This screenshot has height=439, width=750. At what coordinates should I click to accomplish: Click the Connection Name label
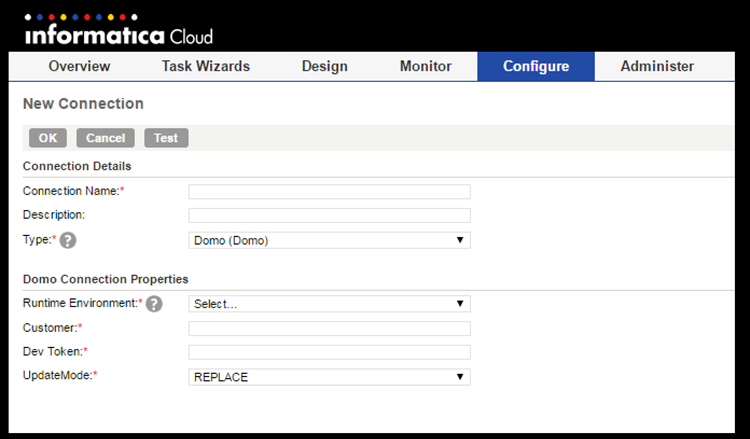pos(72,191)
